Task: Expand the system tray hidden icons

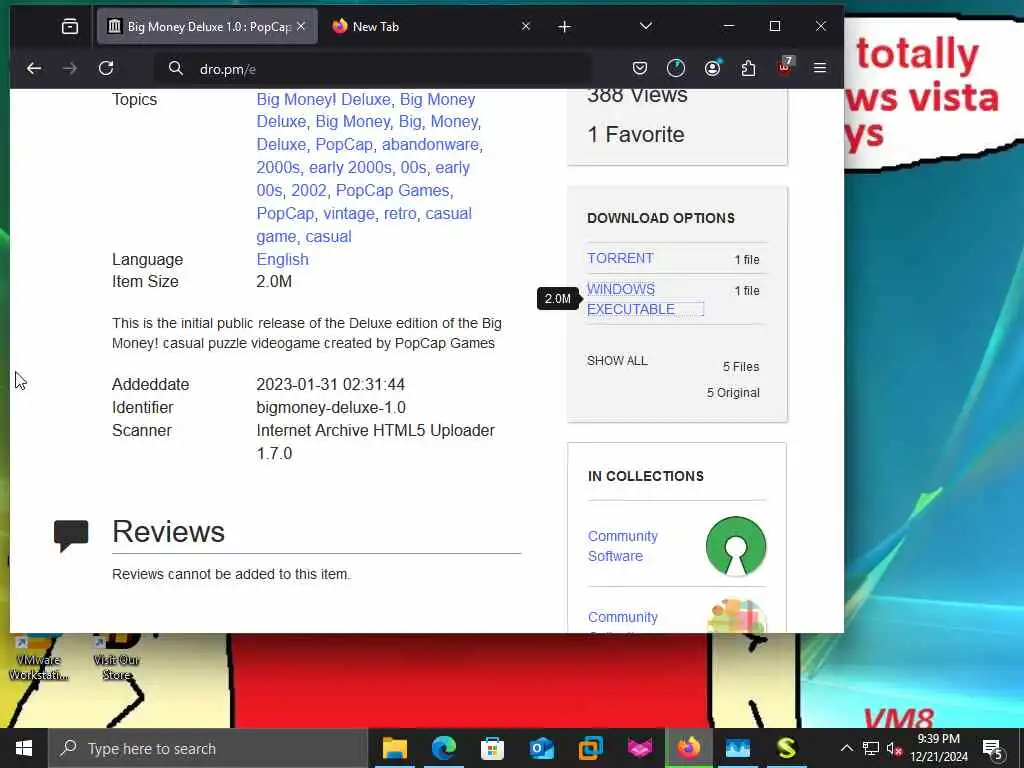Action: point(846,748)
